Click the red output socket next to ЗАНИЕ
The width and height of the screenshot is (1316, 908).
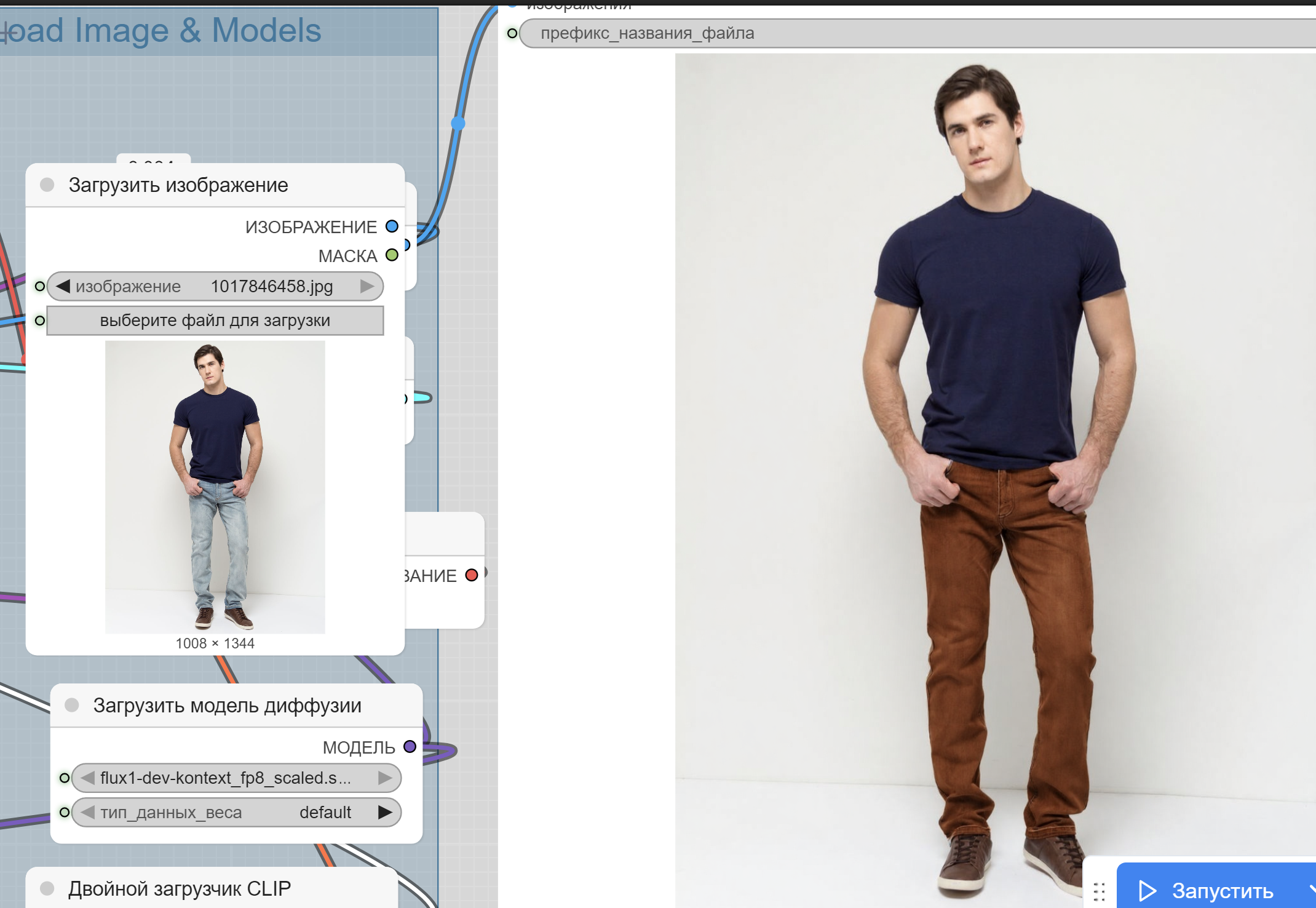[x=472, y=575]
